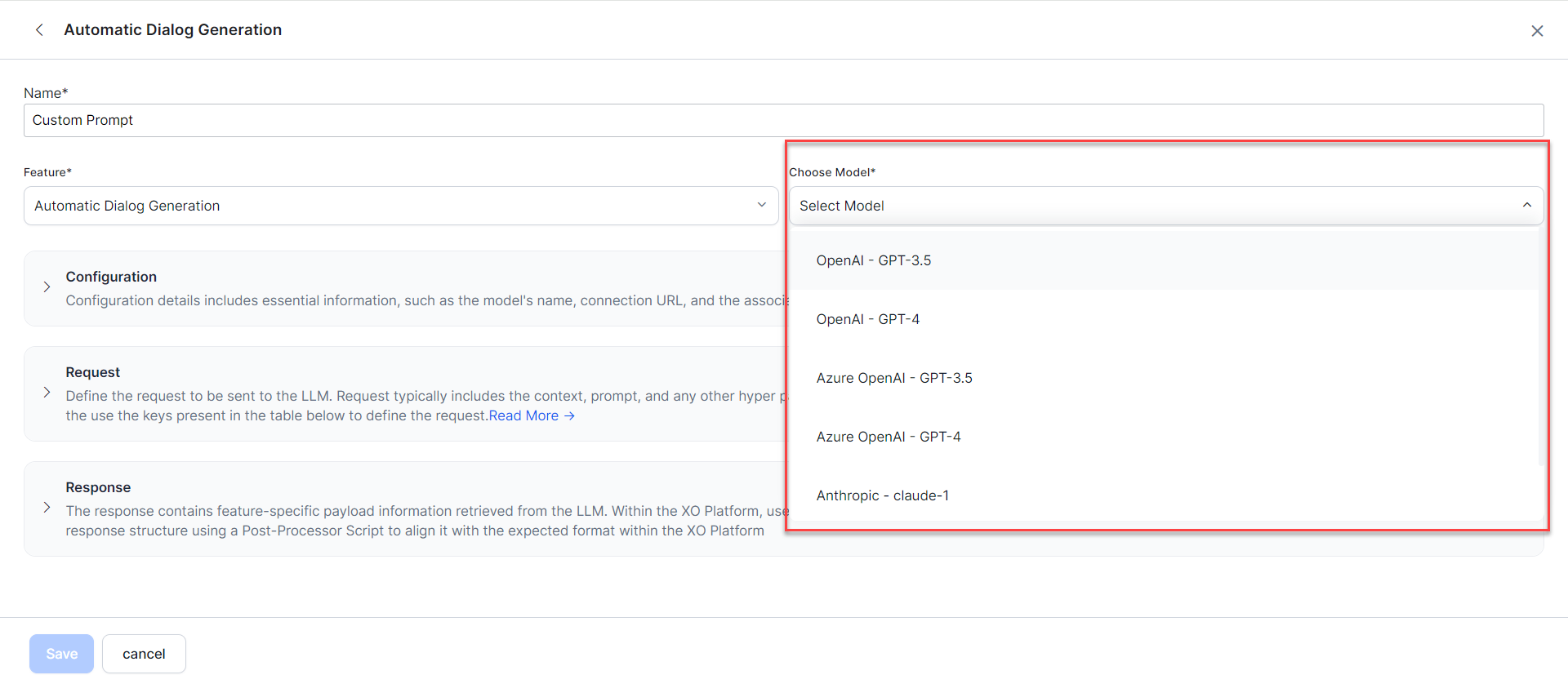Viewport: 1568px width, 675px height.
Task: Expand the Response section chevron
Action: pyautogui.click(x=47, y=508)
